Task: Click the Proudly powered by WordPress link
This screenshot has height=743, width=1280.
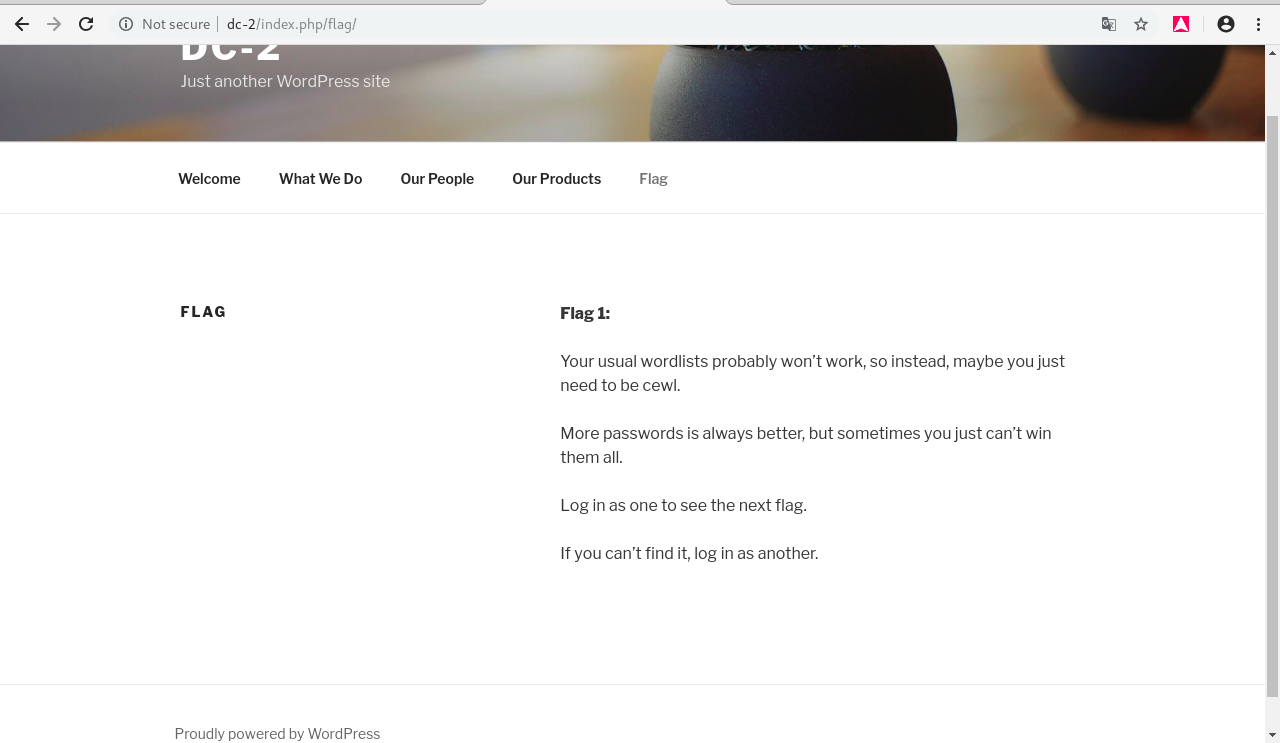Action: click(x=277, y=734)
